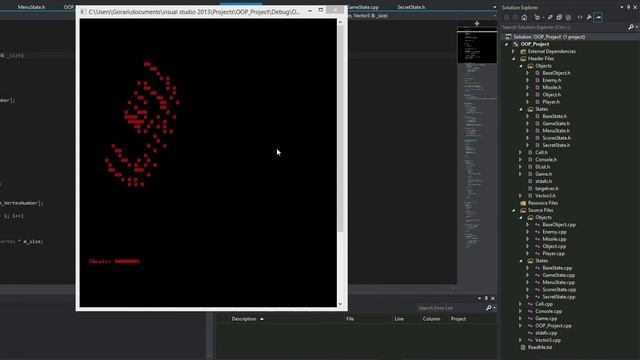Collapse the OOP_Project project node
This screenshot has width=640, height=360.
click(507, 44)
